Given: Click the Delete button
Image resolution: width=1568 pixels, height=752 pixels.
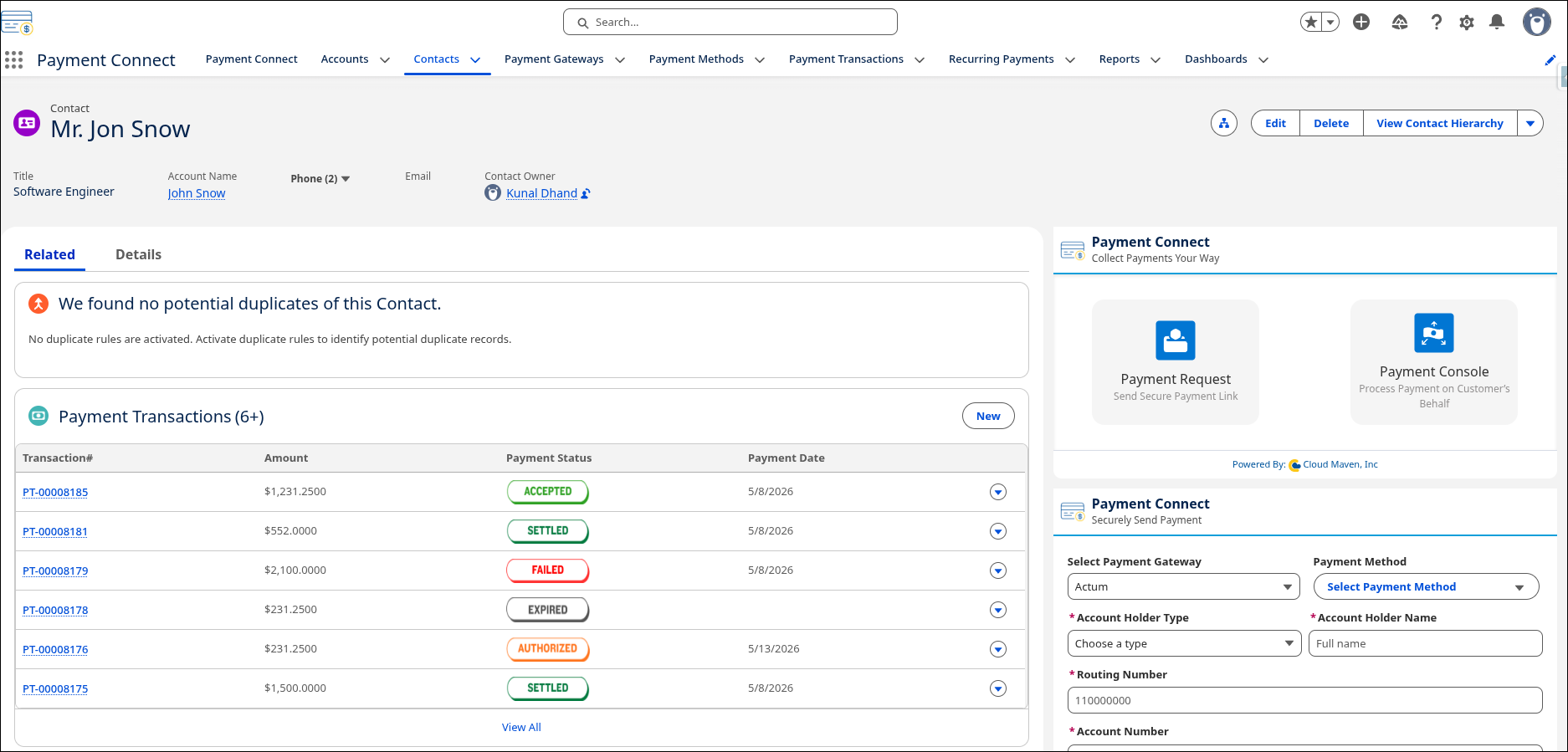Looking at the screenshot, I should (1331, 124).
